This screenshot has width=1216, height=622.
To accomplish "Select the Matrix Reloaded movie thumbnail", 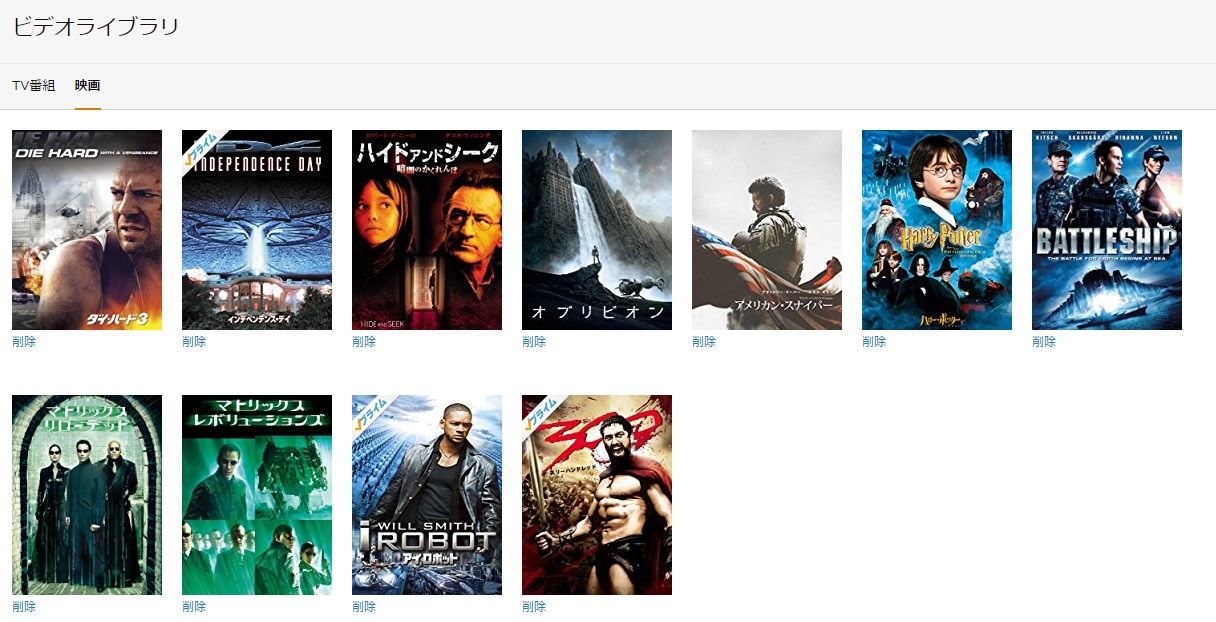I will 87,495.
